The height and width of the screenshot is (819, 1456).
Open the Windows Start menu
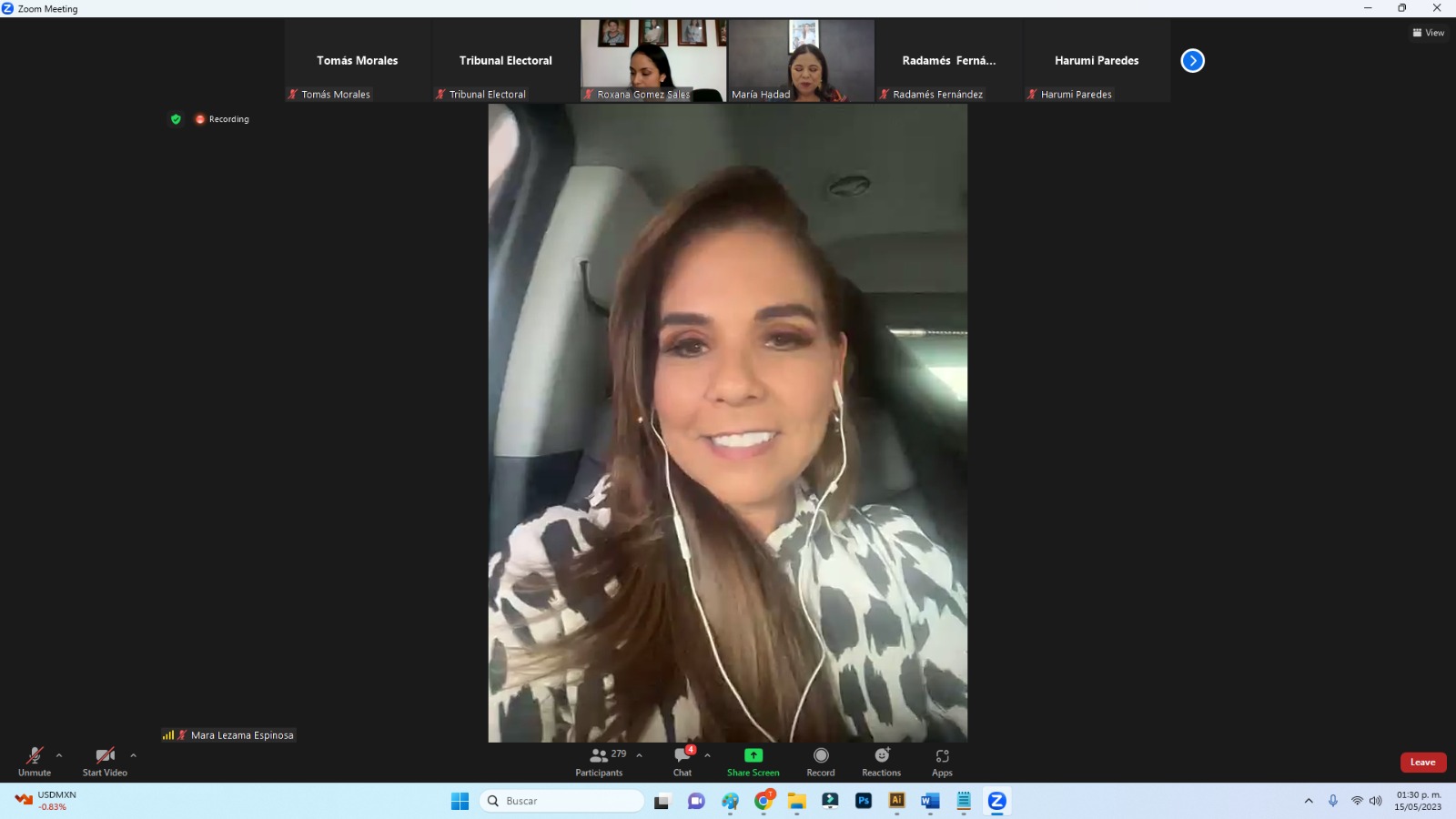tap(460, 801)
